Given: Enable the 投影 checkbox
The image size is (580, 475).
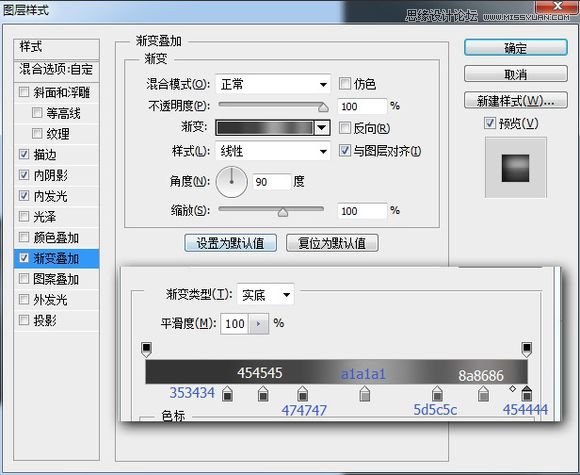Looking at the screenshot, I should [24, 320].
